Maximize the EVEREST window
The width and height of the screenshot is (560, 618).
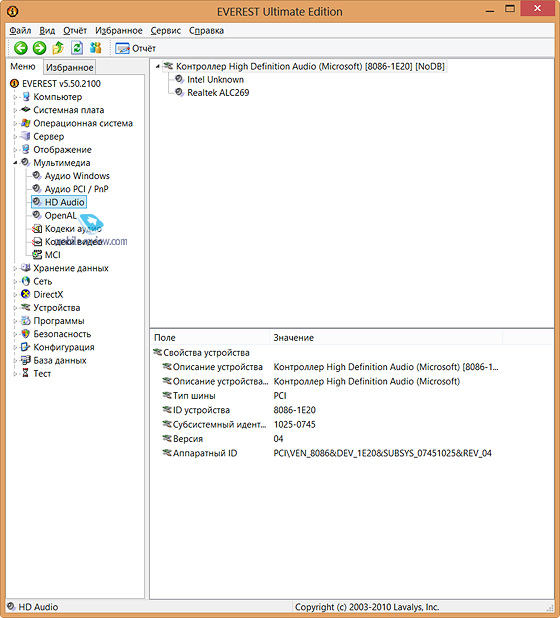pos(510,9)
